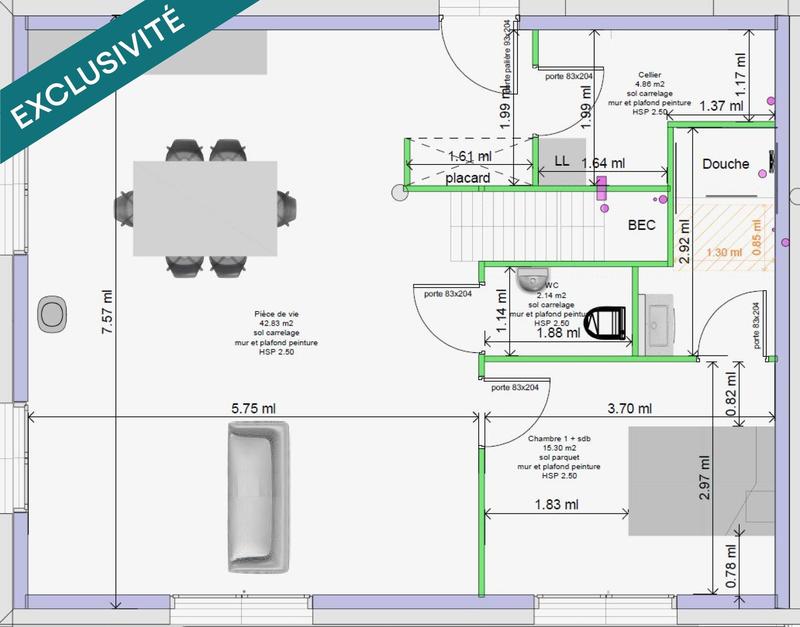Select the 3.70 ml width dimension
The width and height of the screenshot is (800, 627).
630,407
